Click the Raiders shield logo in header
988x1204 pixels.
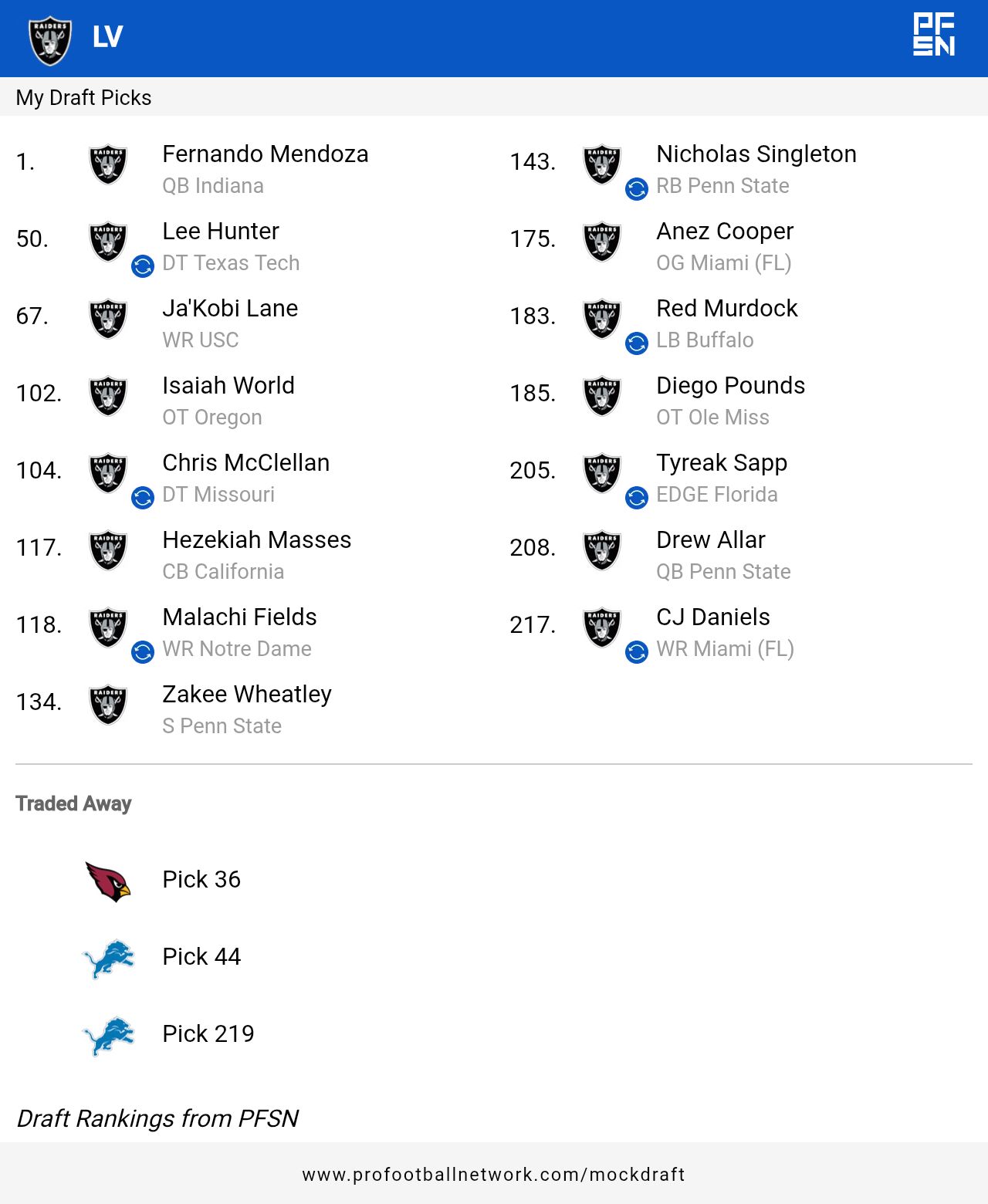(x=50, y=40)
